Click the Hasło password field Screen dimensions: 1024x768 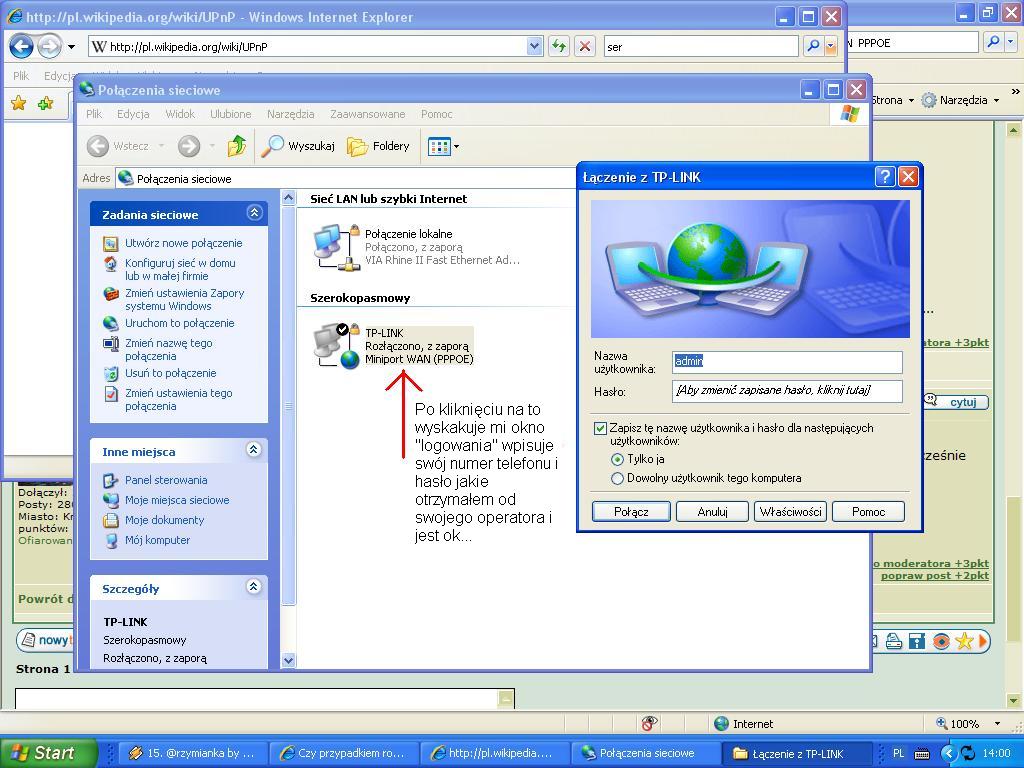point(788,391)
